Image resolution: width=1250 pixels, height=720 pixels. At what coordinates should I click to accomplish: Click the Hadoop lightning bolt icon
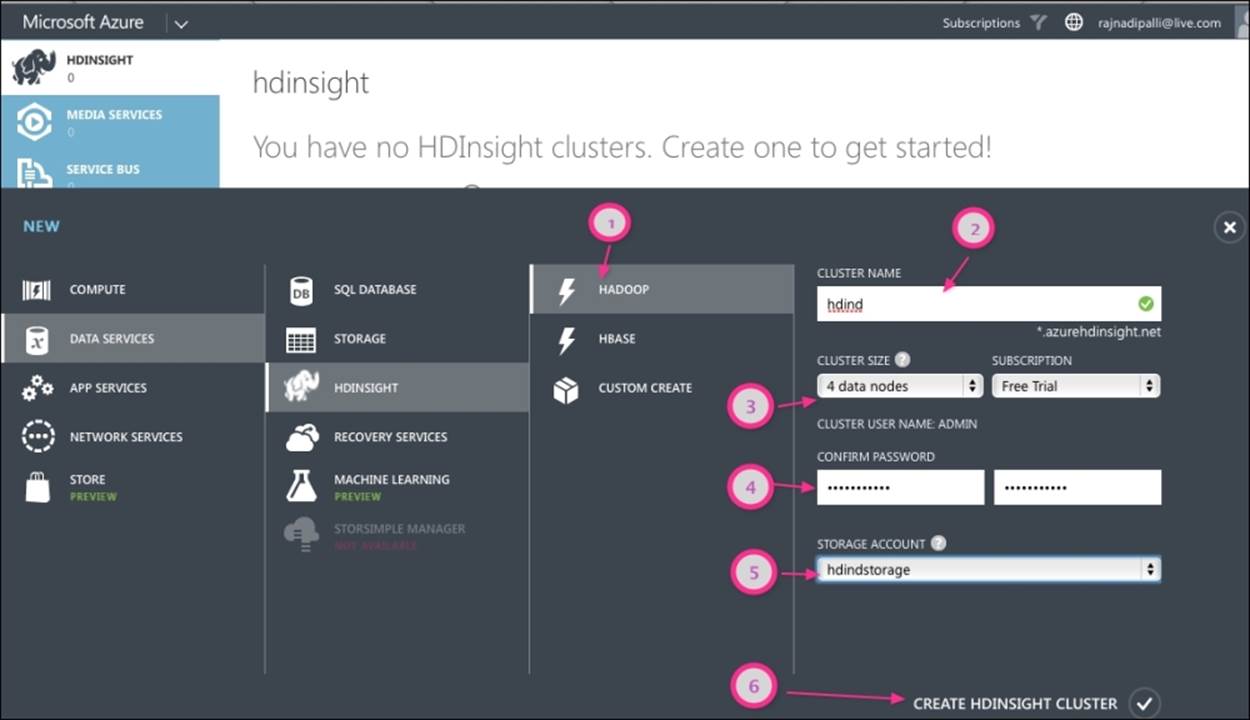(566, 290)
